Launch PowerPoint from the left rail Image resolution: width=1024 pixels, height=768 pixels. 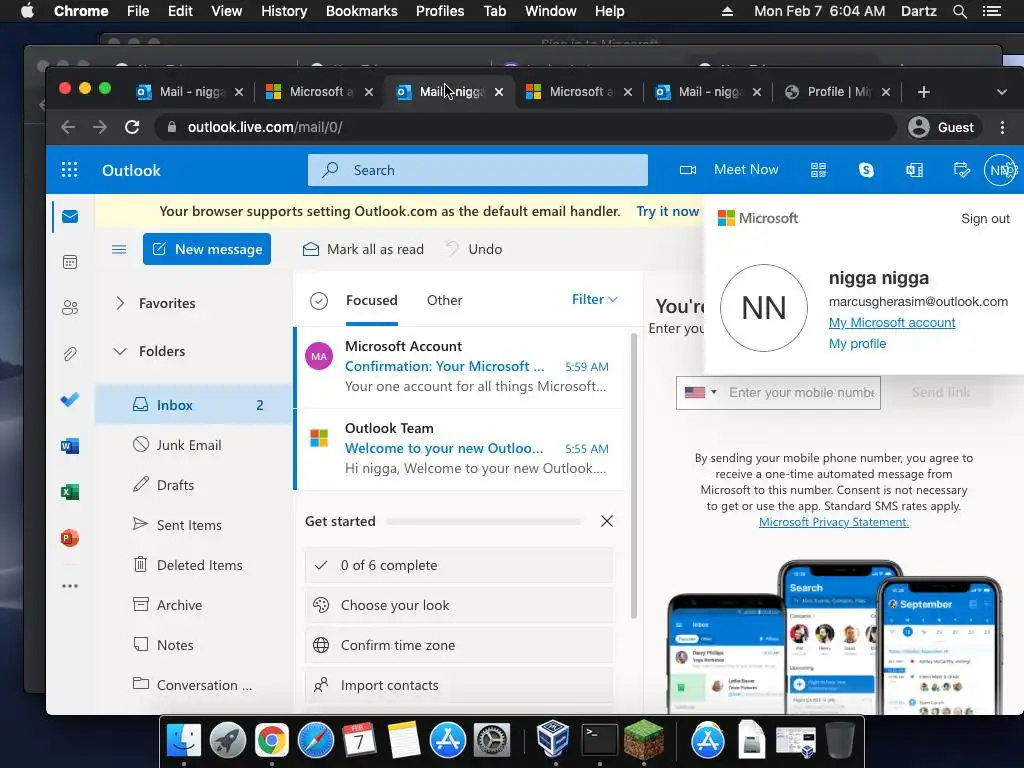(70, 538)
